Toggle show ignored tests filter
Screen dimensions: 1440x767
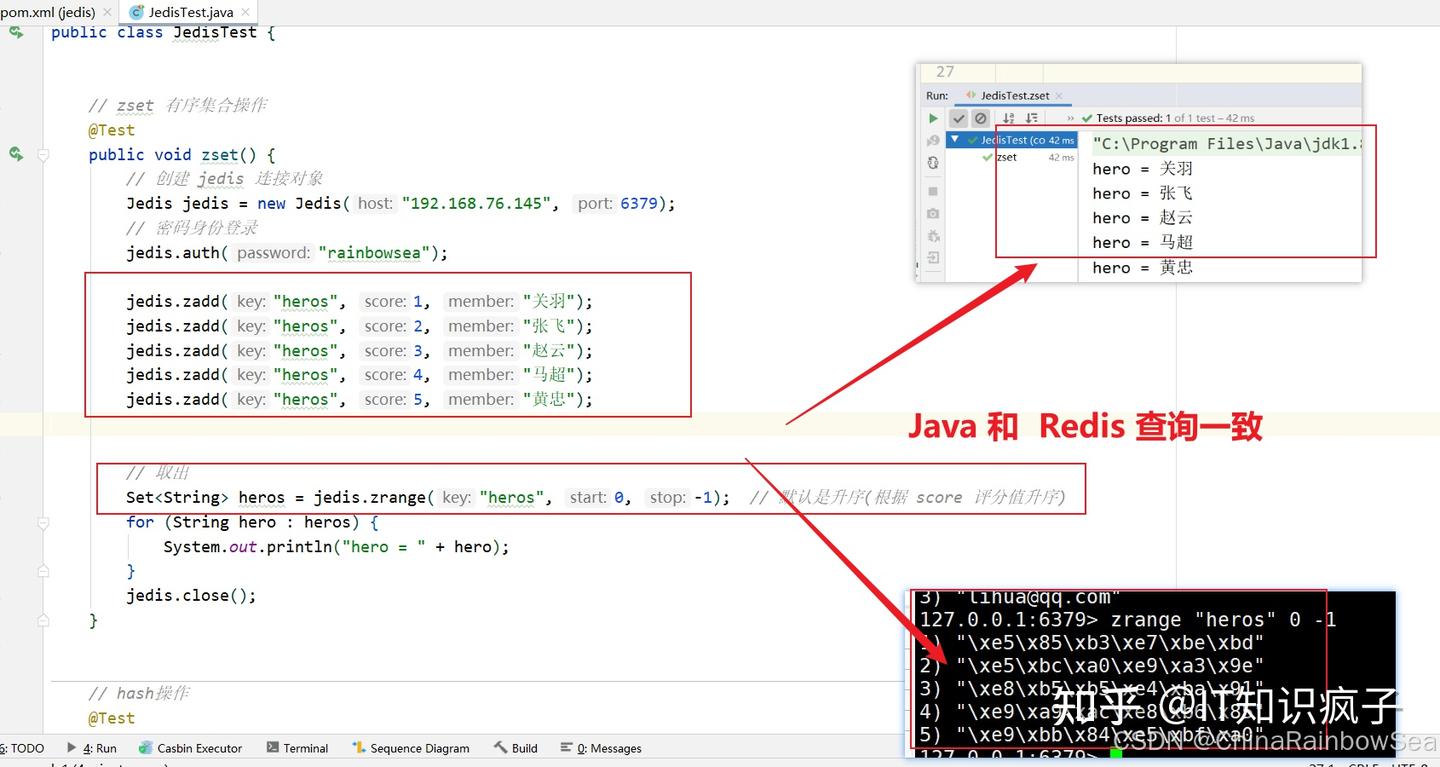click(x=980, y=118)
